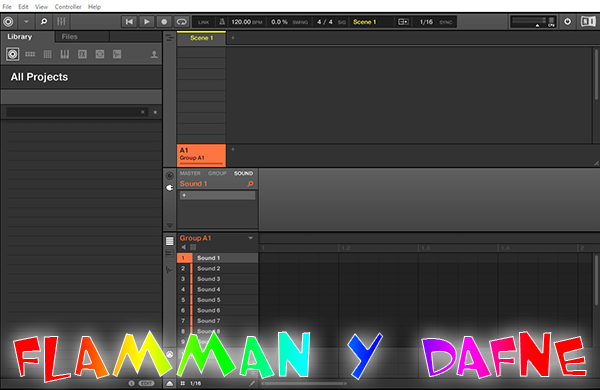Switch to the SOUND tab
The image size is (600, 390).
[x=243, y=173]
